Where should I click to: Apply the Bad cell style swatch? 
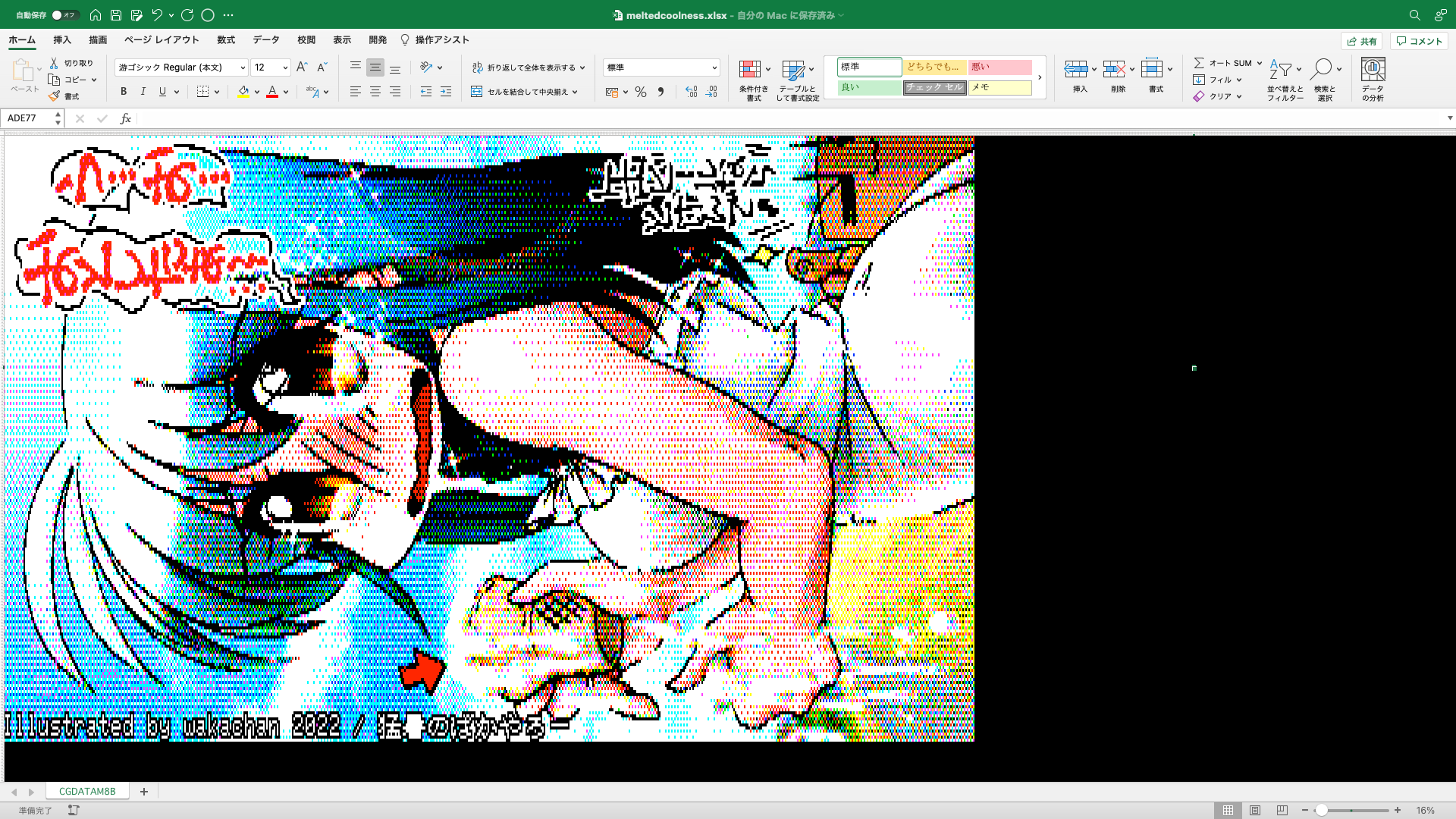click(999, 67)
